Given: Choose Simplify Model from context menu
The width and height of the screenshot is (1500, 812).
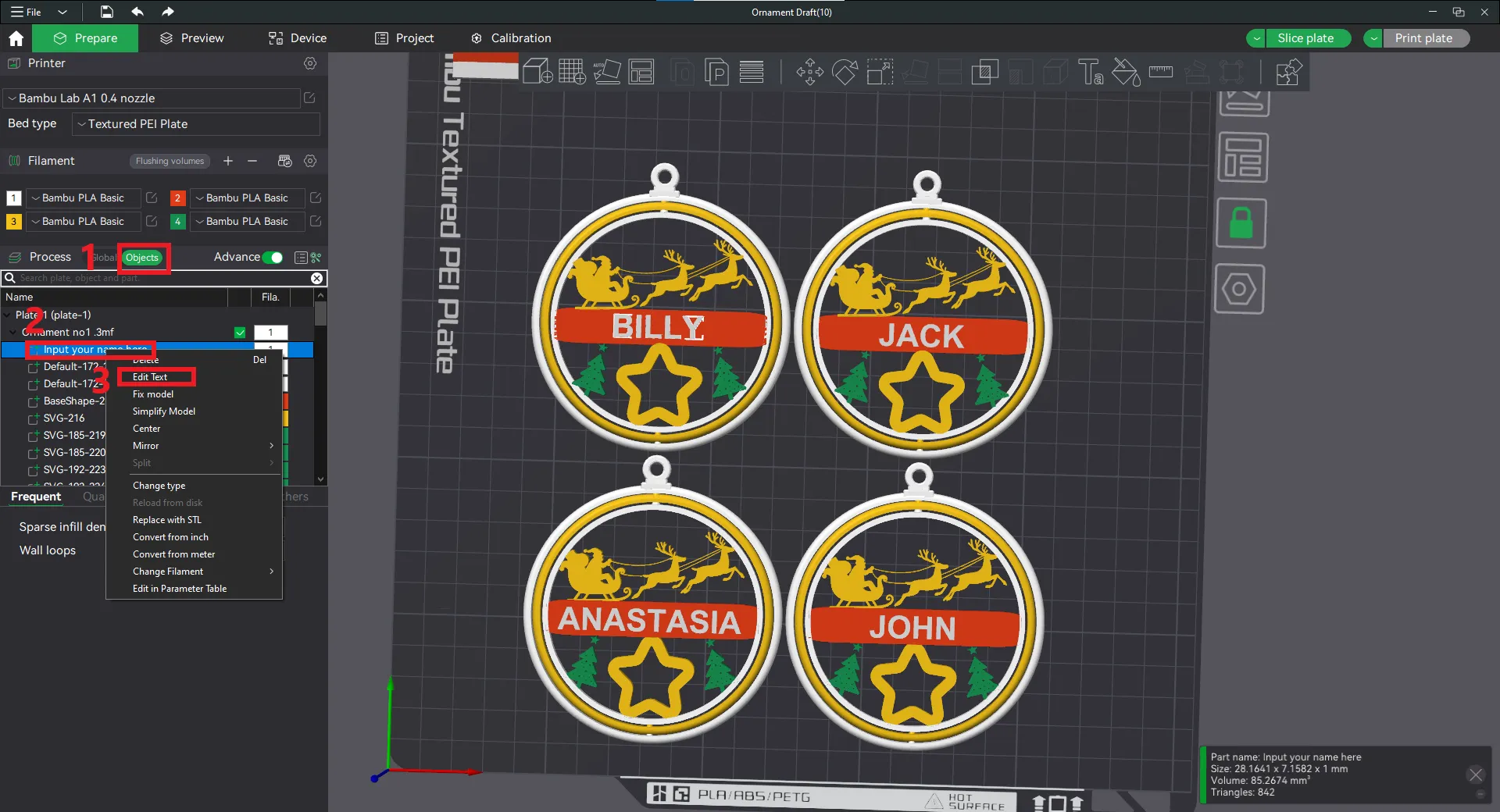Looking at the screenshot, I should [164, 411].
